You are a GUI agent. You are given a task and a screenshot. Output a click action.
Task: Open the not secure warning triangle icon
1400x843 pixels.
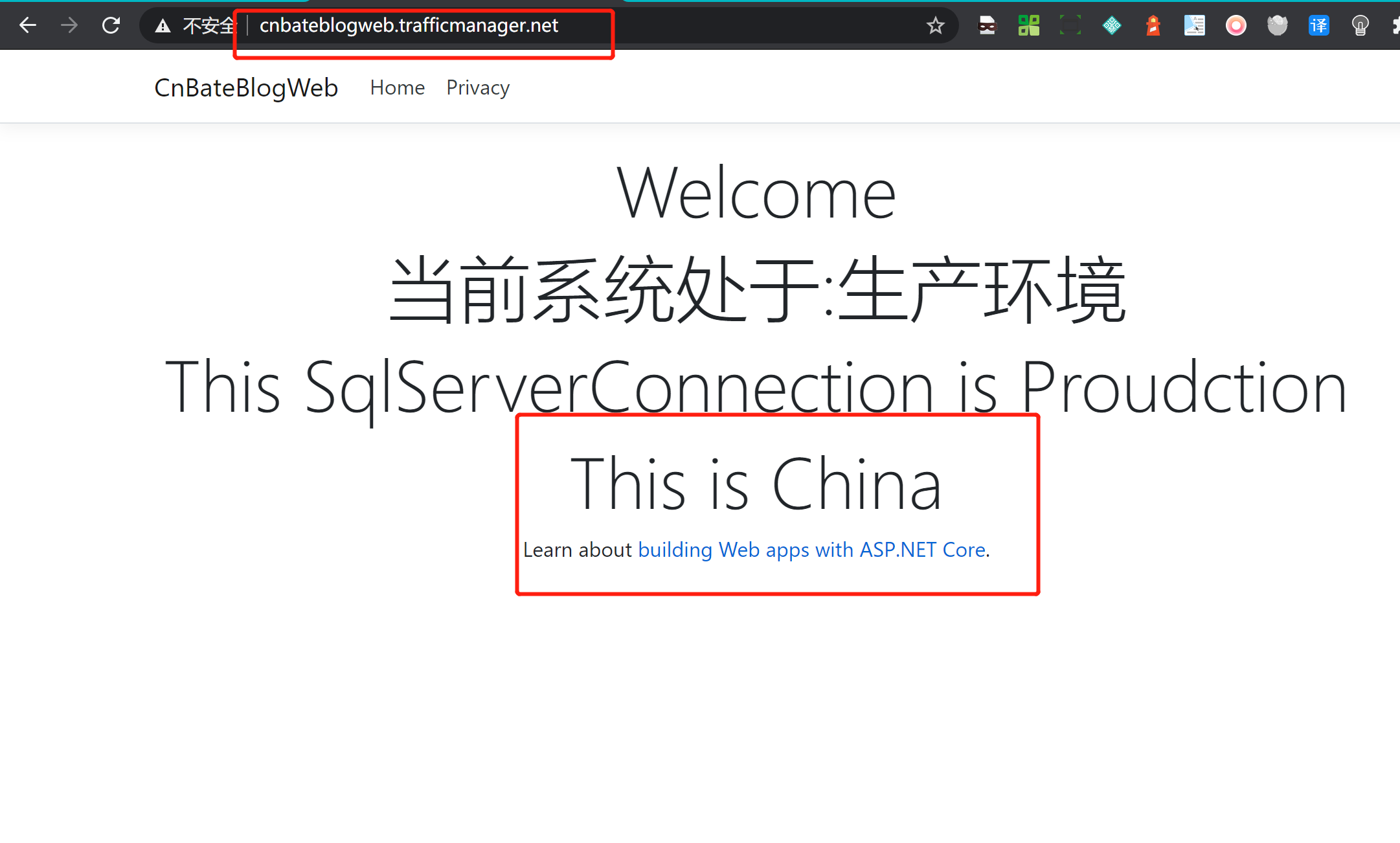coord(163,26)
